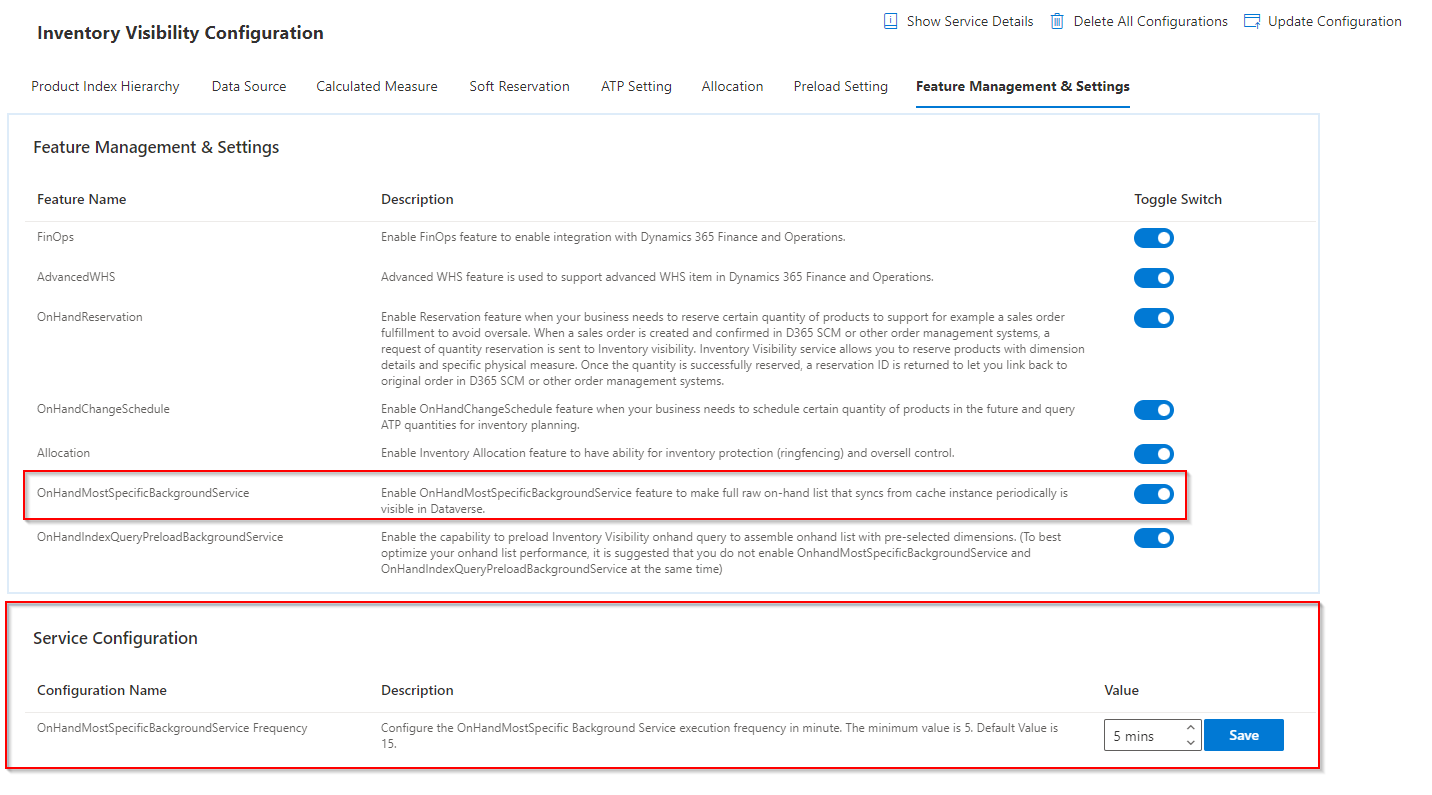1432x795 pixels.
Task: Increase the frequency value with up arrow
Action: pyautogui.click(x=1190, y=728)
